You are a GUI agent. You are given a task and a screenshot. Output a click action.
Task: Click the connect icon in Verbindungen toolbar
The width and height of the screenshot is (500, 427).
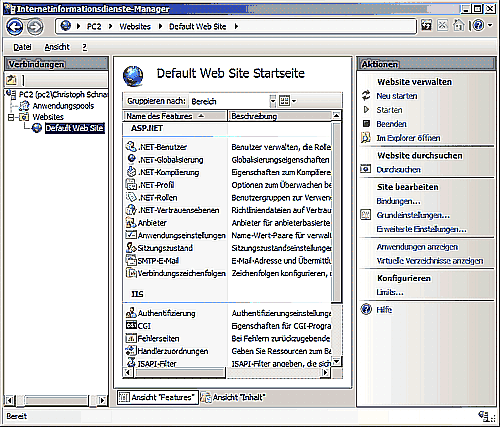pos(11,80)
